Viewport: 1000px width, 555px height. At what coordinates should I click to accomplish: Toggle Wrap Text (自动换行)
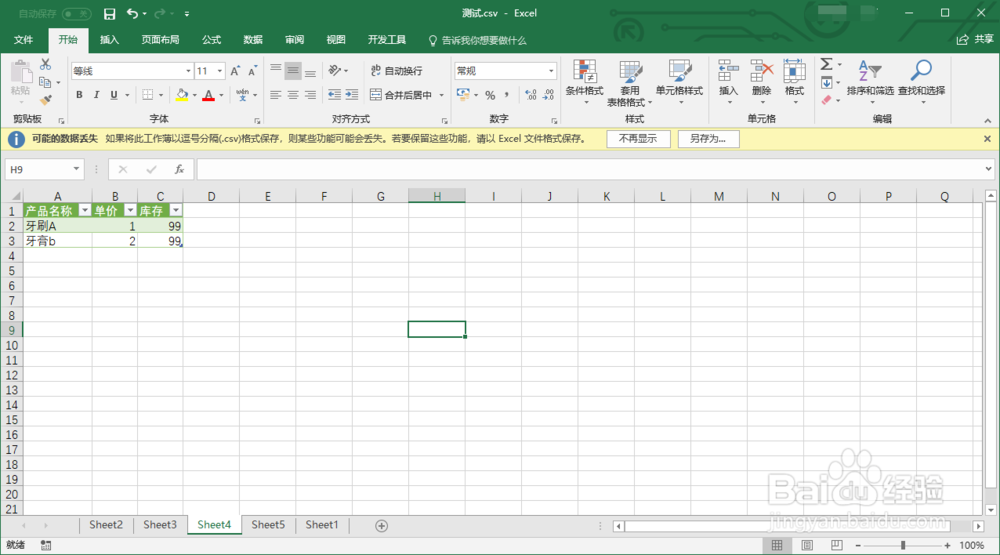(x=397, y=71)
